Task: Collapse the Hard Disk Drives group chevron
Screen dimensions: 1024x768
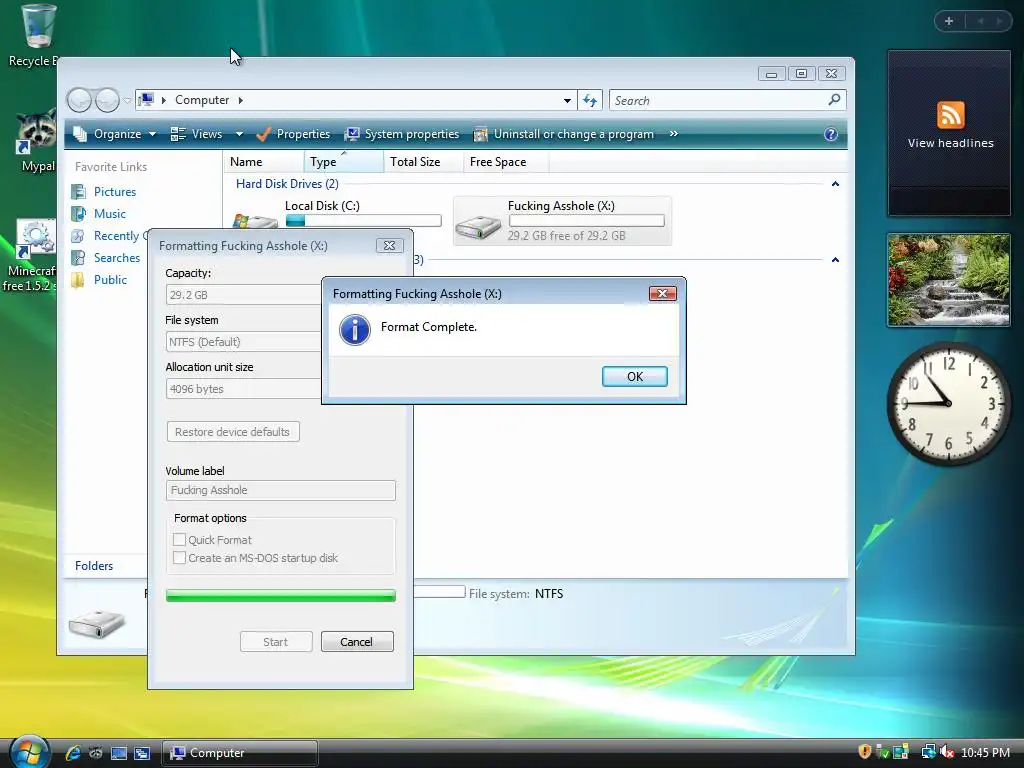Action: [835, 184]
